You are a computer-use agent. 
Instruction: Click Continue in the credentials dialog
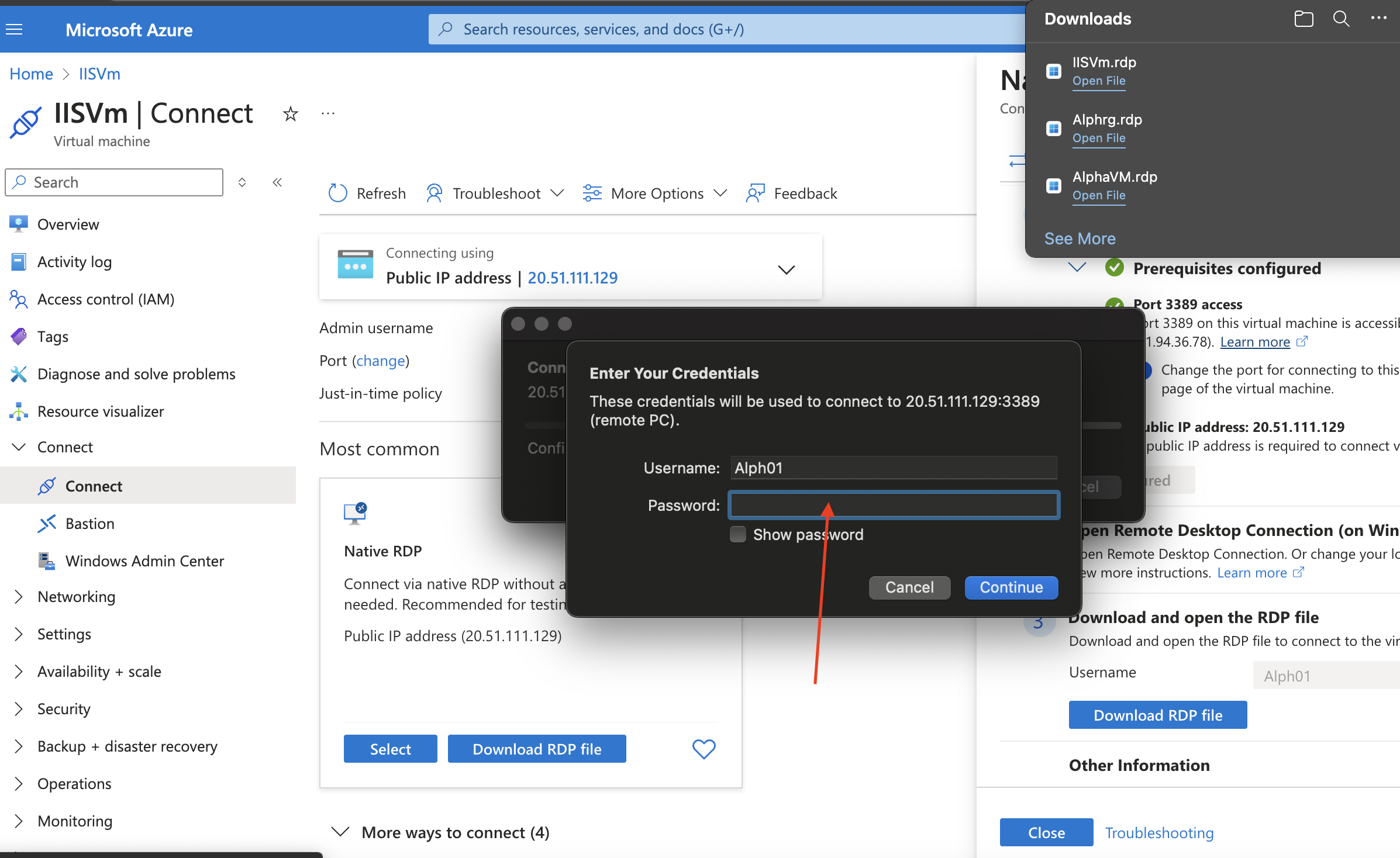(x=1011, y=587)
